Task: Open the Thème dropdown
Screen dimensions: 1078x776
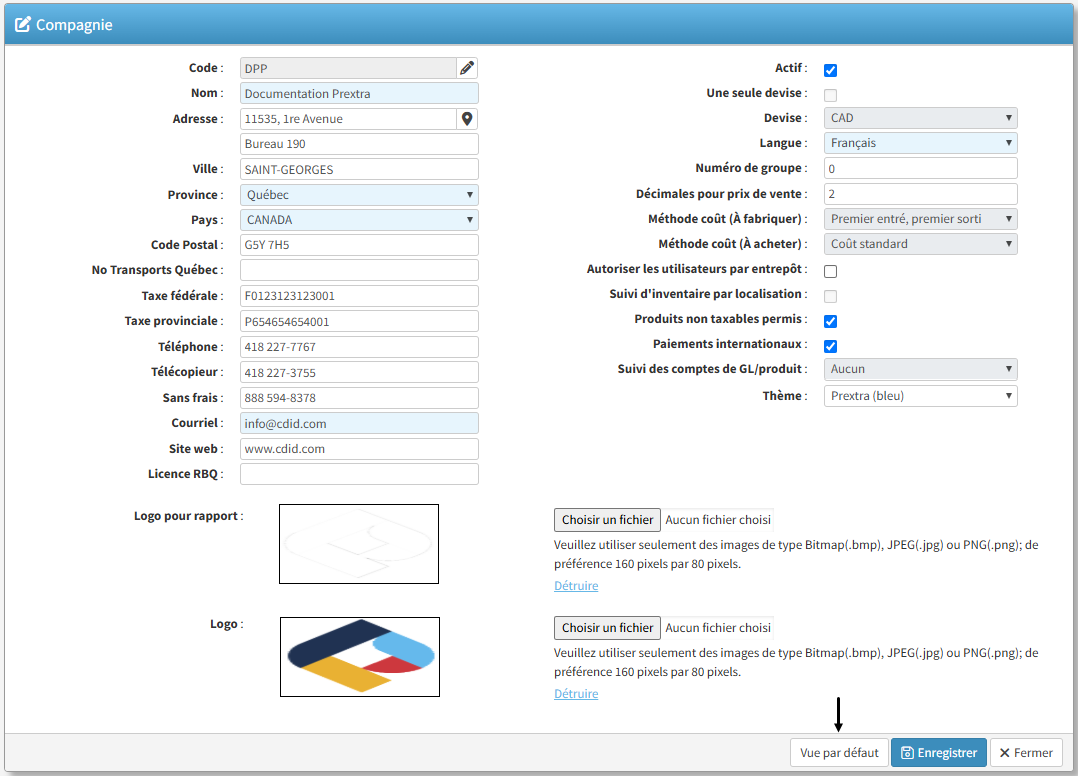Action: (x=921, y=396)
